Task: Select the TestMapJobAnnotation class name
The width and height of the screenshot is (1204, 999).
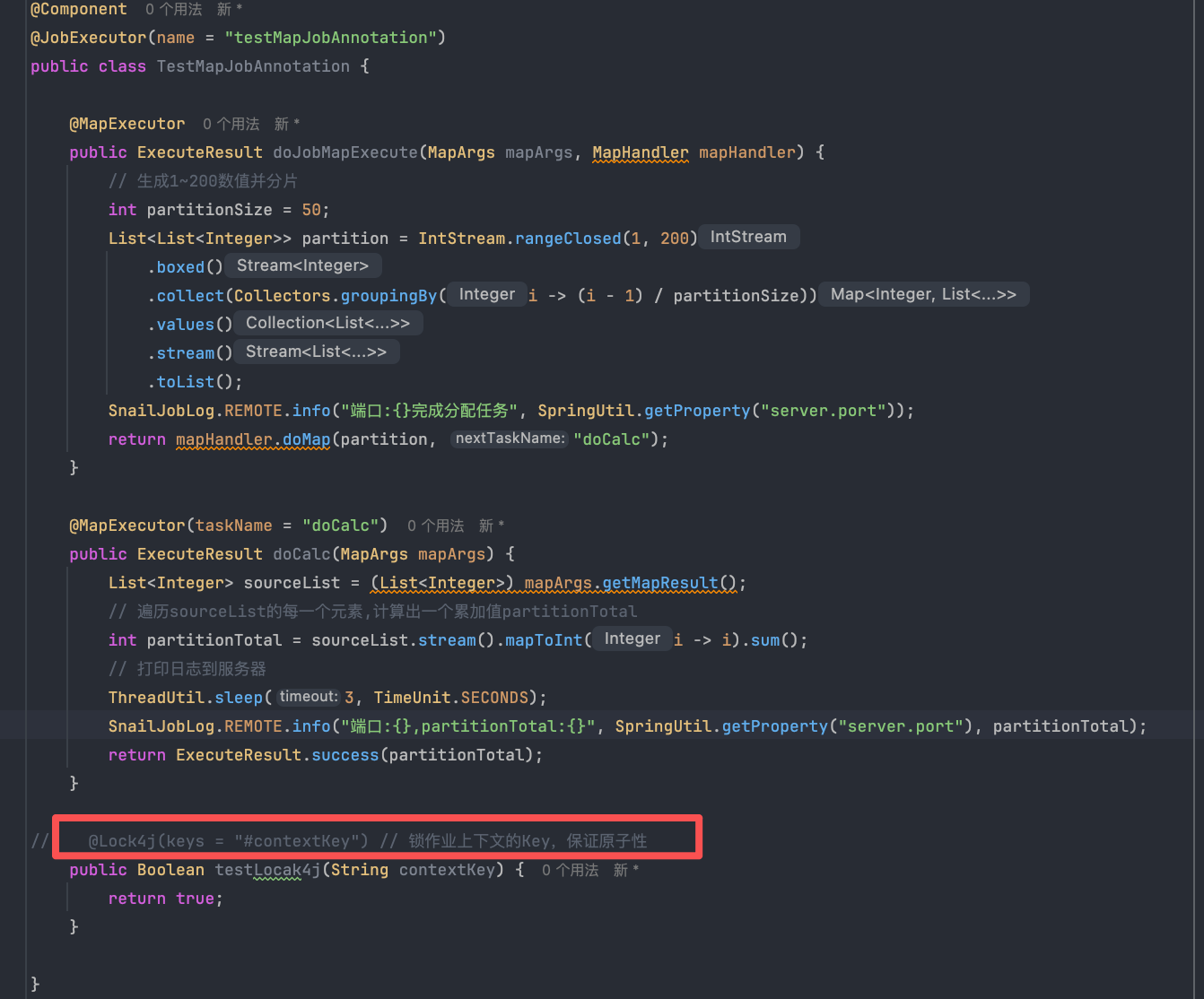Action: pos(253,66)
